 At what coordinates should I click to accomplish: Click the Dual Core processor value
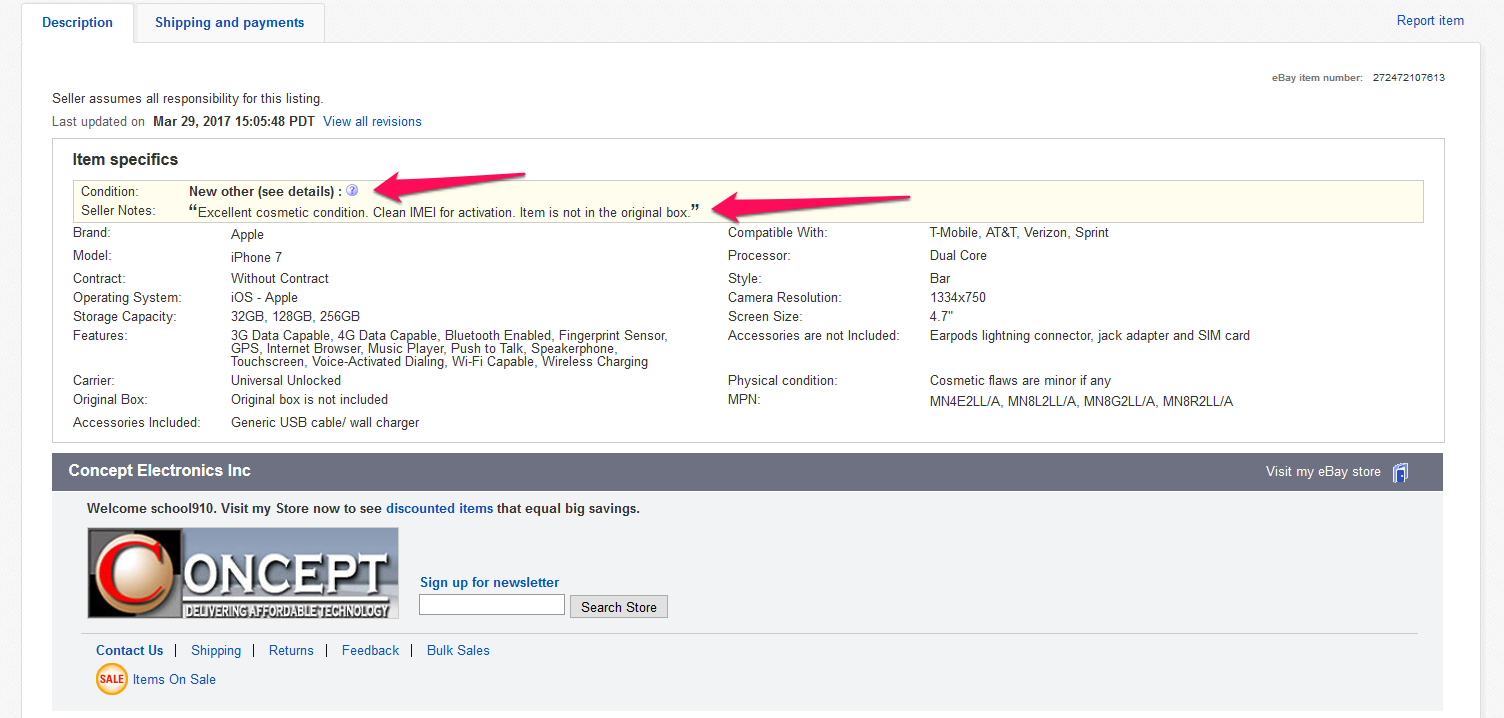[958, 255]
